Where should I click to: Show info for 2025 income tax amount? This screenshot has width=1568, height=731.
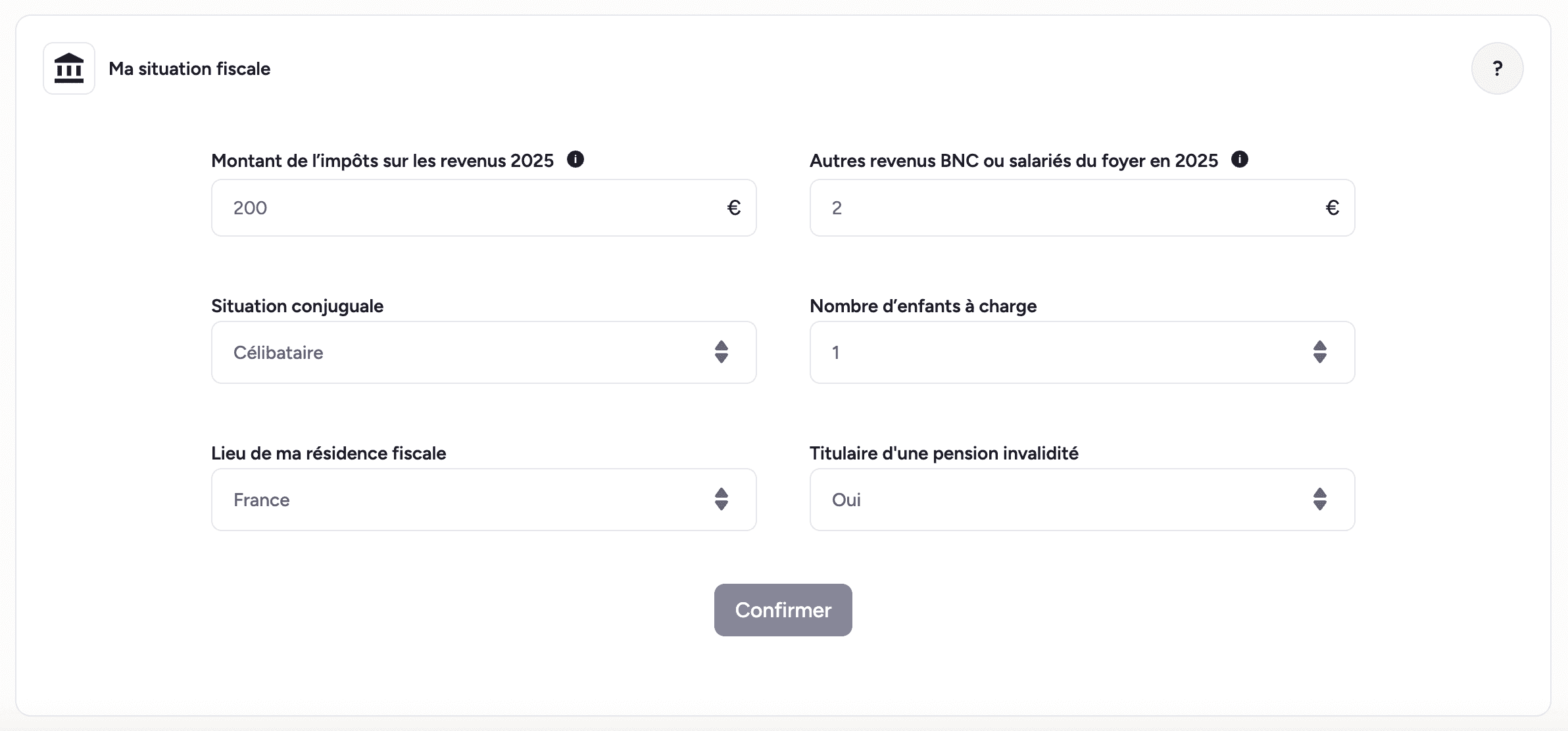tap(576, 160)
